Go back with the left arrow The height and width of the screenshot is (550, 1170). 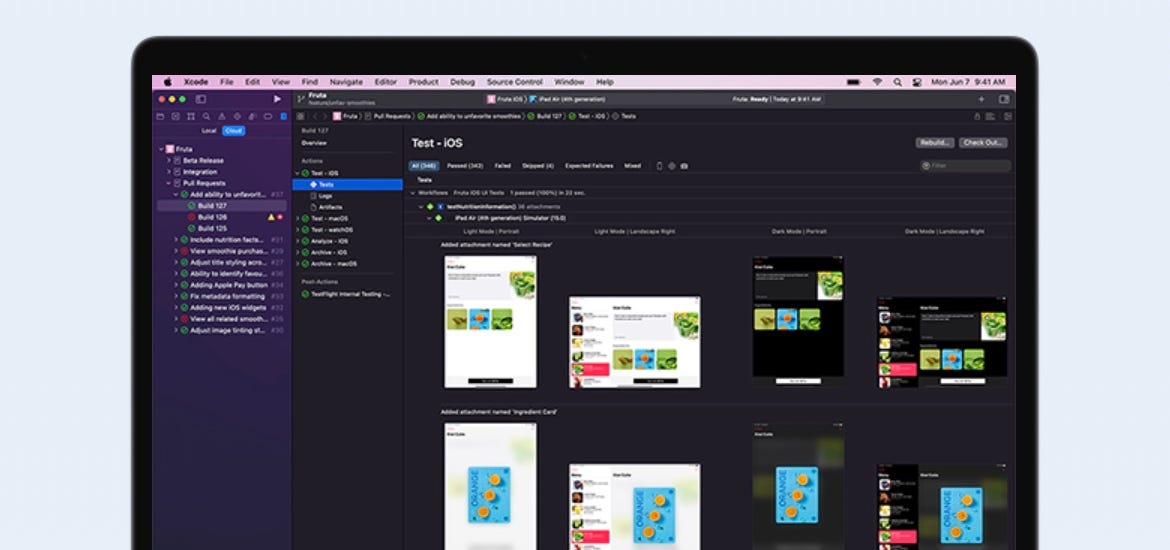pyautogui.click(x=315, y=116)
